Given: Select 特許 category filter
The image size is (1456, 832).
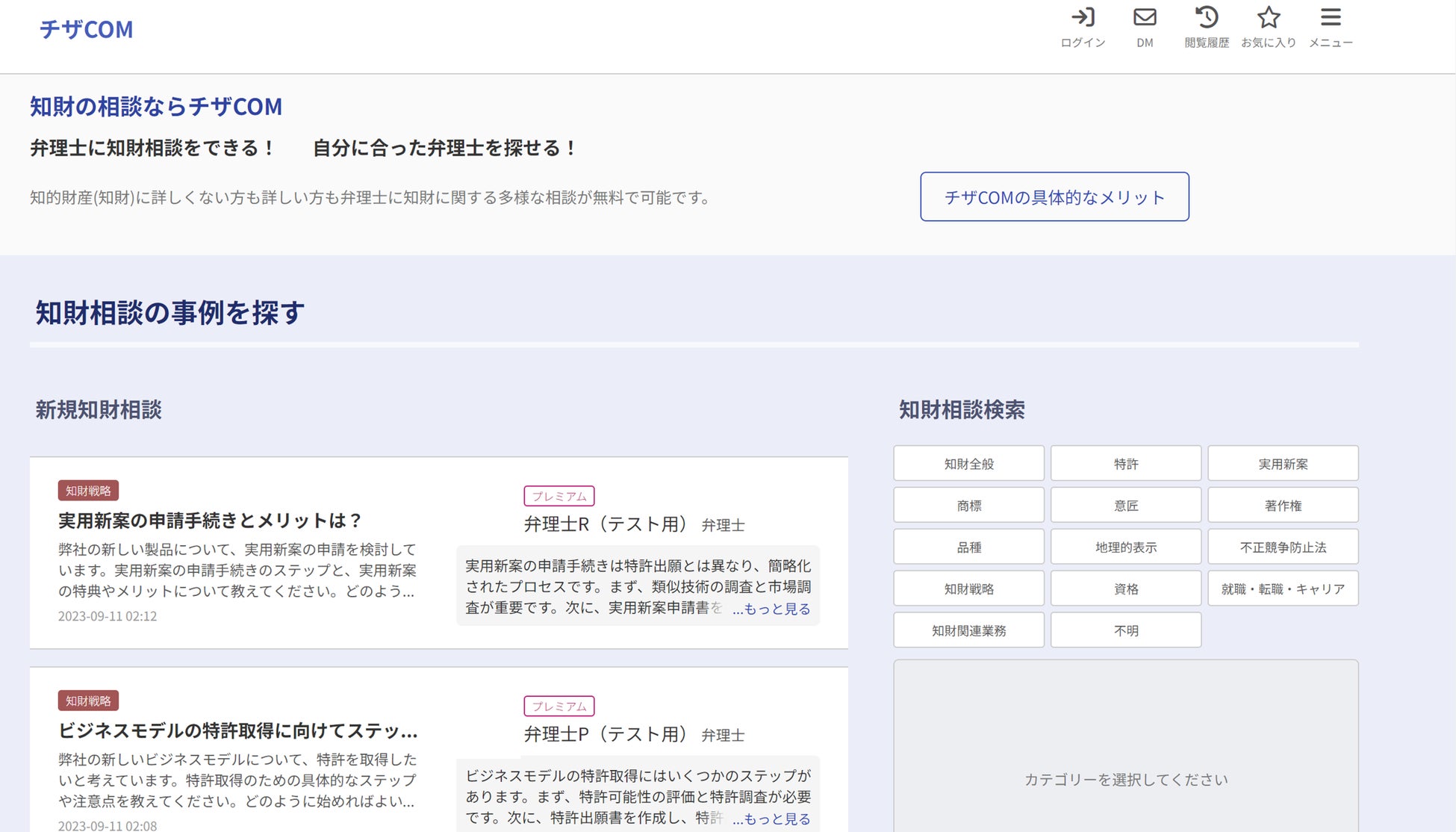Looking at the screenshot, I should tap(1126, 464).
